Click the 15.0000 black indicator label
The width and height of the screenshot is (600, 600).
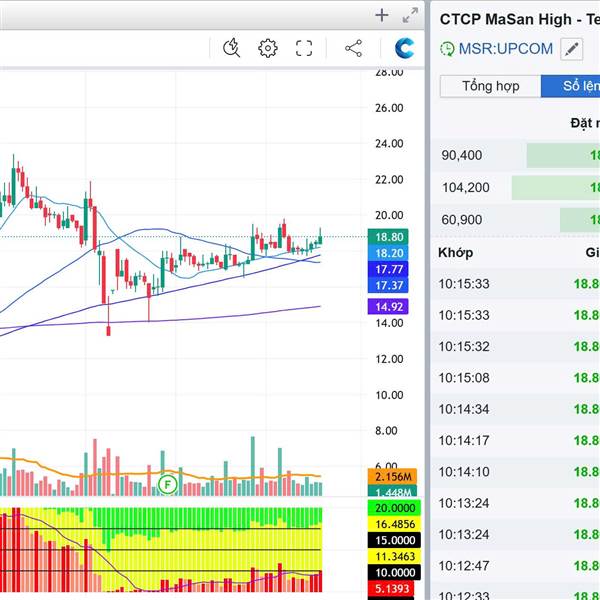(x=394, y=540)
